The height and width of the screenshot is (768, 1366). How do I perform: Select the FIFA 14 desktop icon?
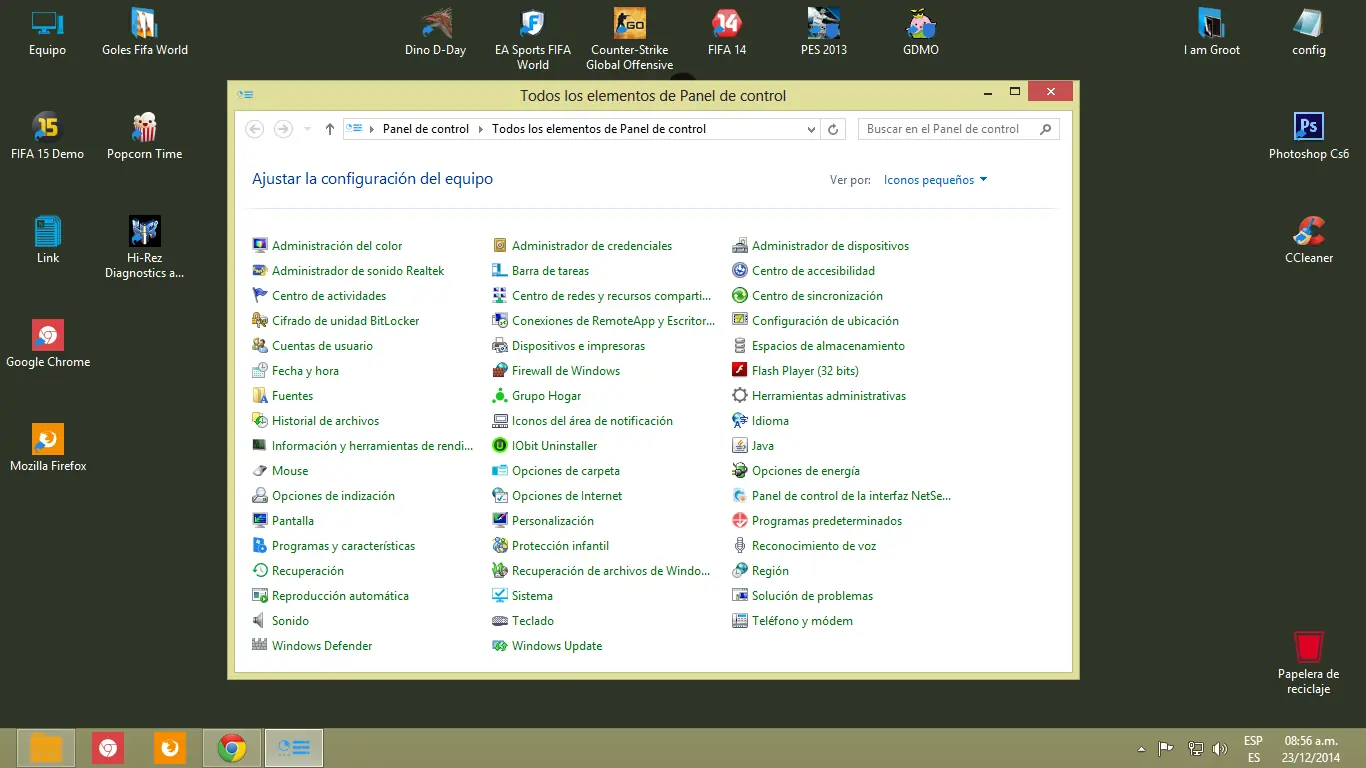727,31
